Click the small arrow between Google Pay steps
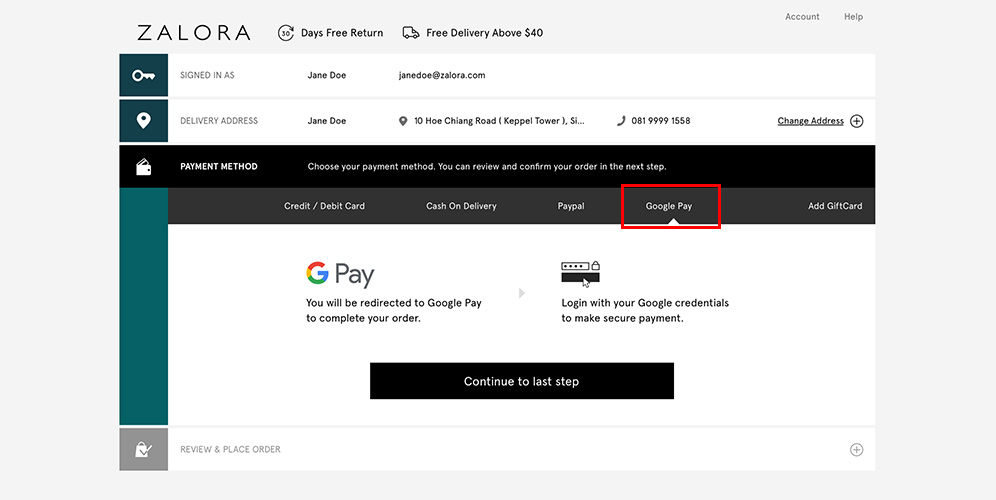The width and height of the screenshot is (996, 500). (x=522, y=293)
